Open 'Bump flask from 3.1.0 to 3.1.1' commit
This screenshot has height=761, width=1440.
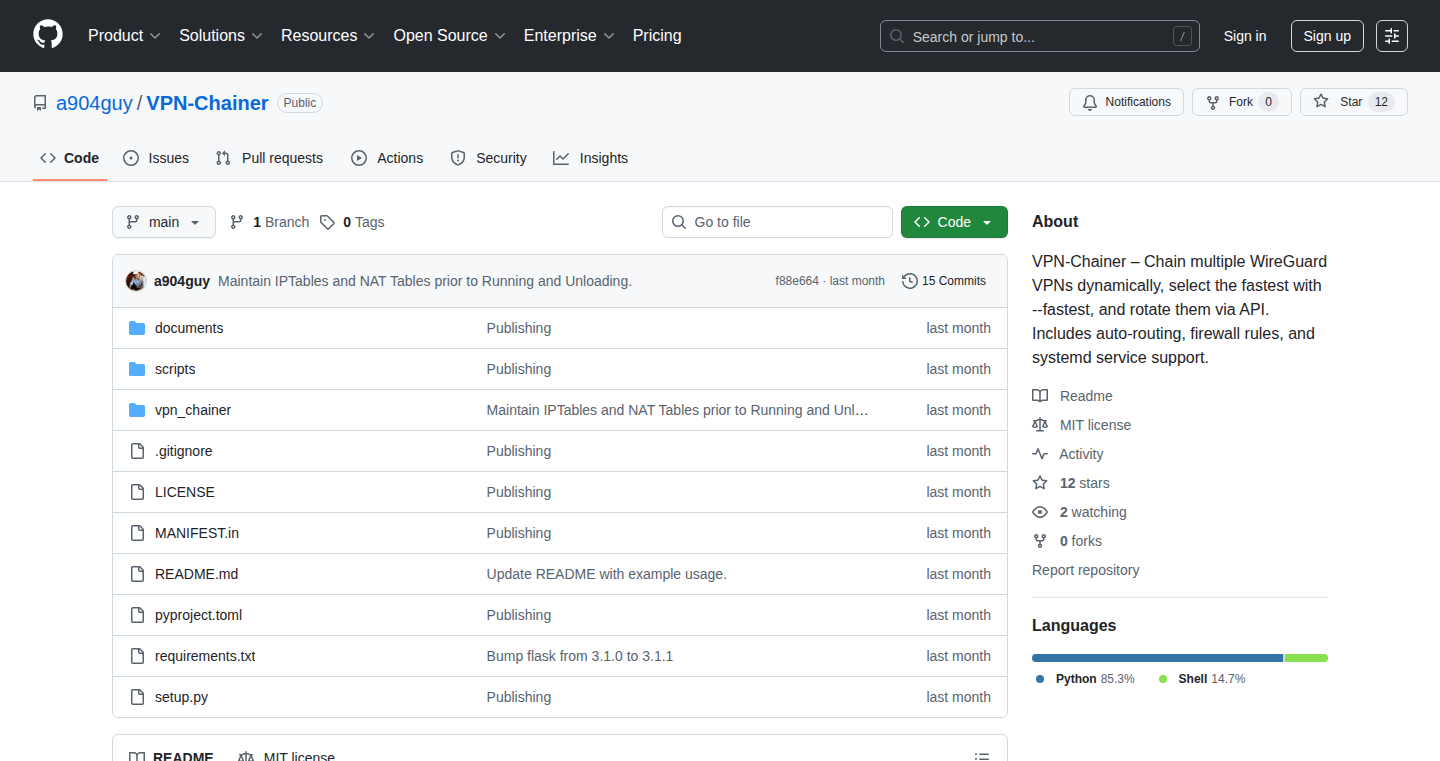[580, 656]
